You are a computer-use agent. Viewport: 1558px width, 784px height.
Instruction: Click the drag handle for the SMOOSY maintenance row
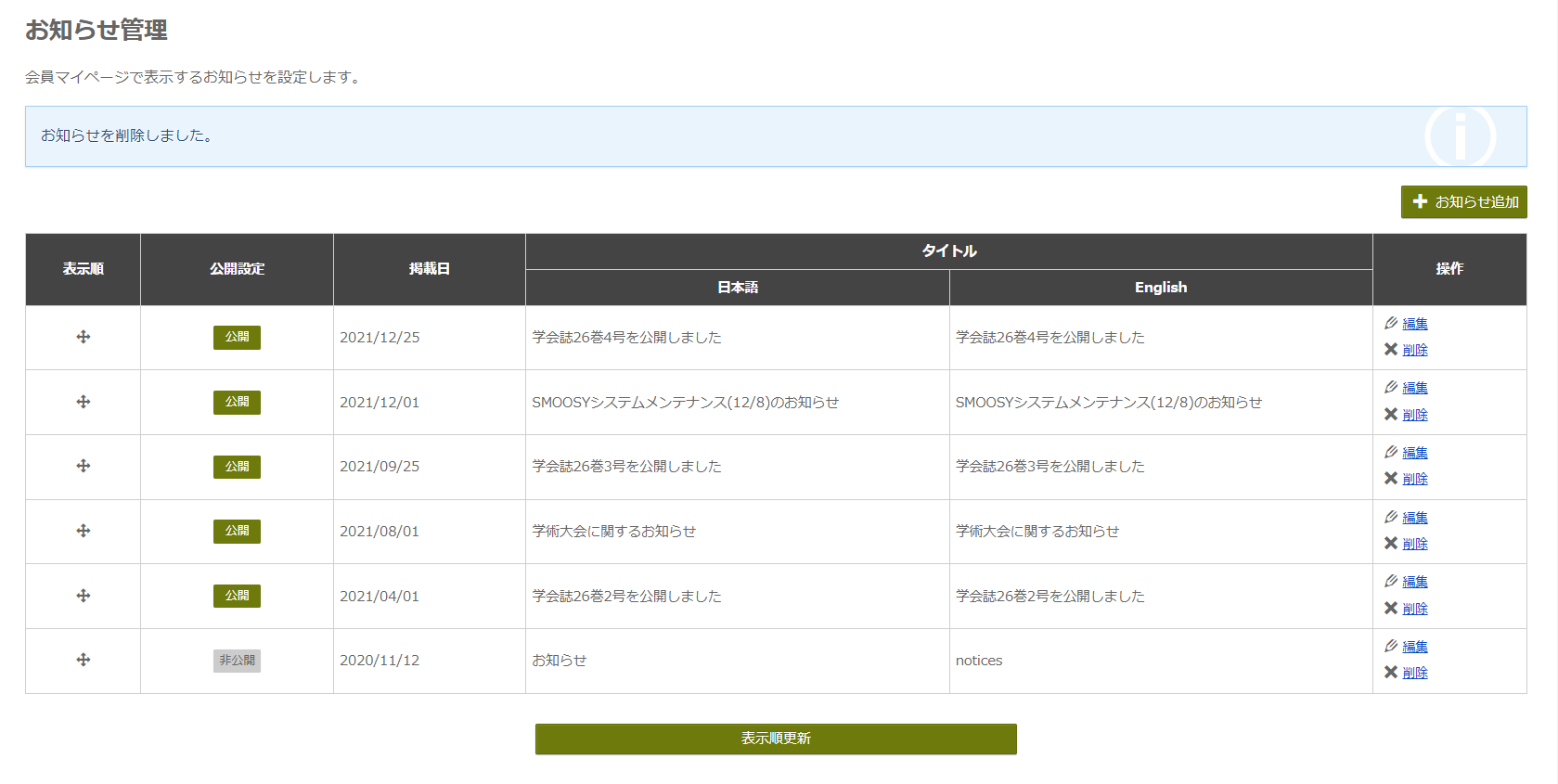[84, 402]
